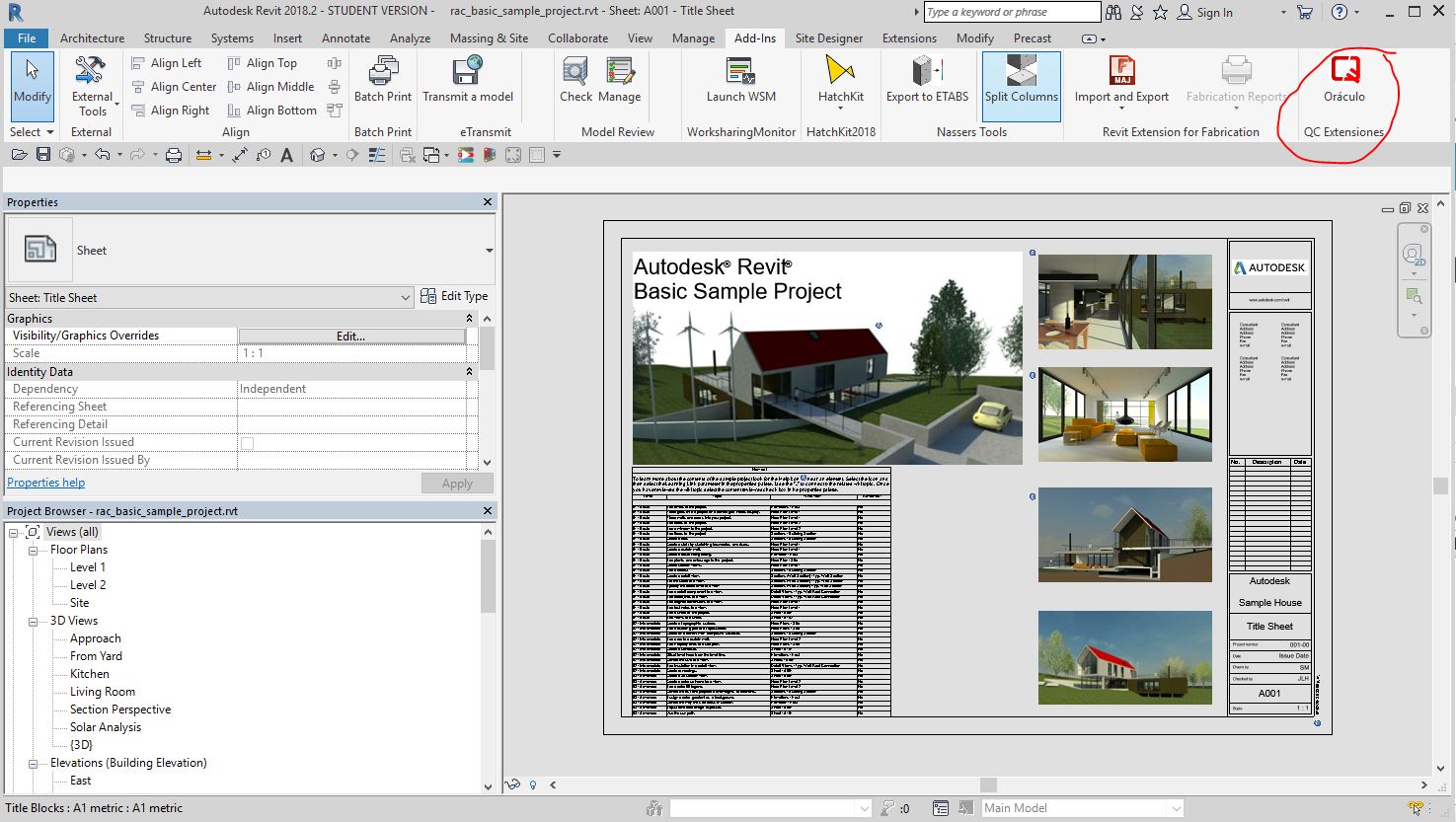1456x822 pixels.
Task: Click Transmit a model icon
Action: (x=468, y=71)
